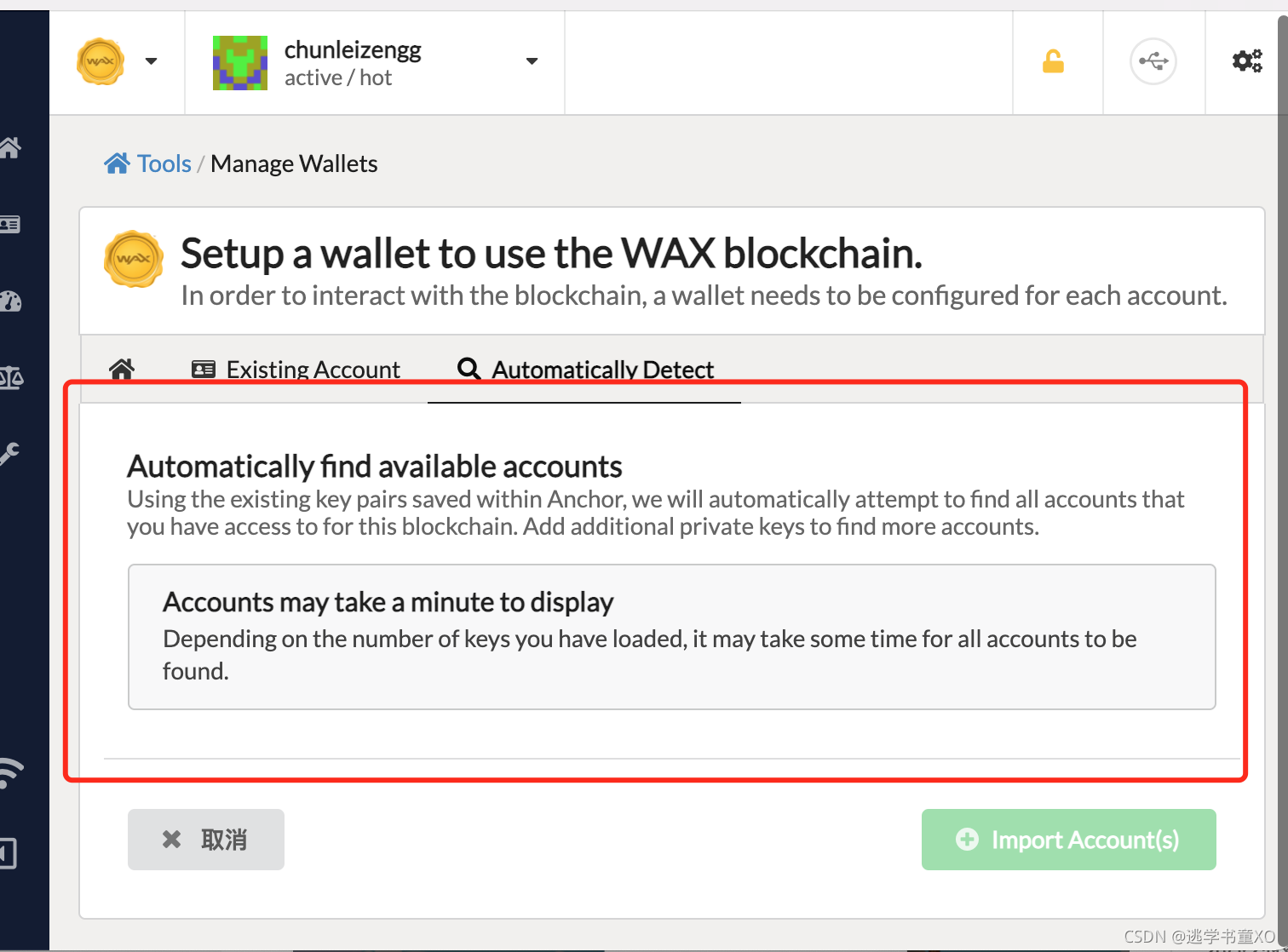Viewport: 1288px width, 952px height.
Task: Click the chunleizengg account avatar
Action: click(240, 62)
